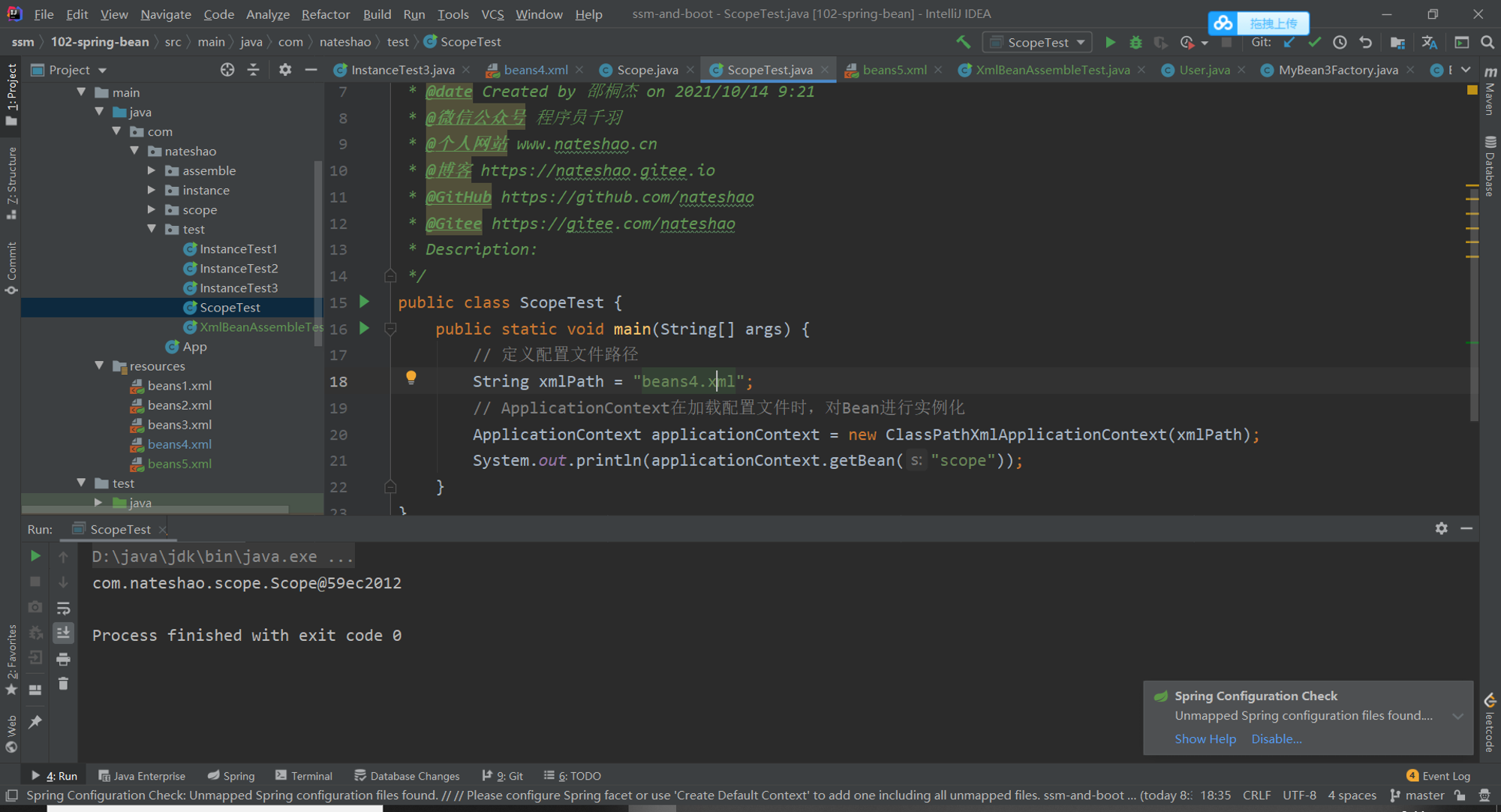Screen dimensions: 1501x812
Task: Open Run panel settings gear
Action: click(1442, 528)
